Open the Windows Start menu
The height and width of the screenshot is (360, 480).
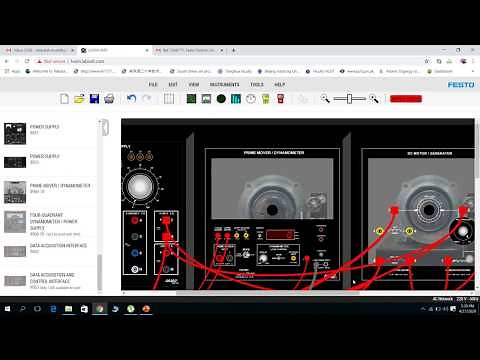click(7, 309)
